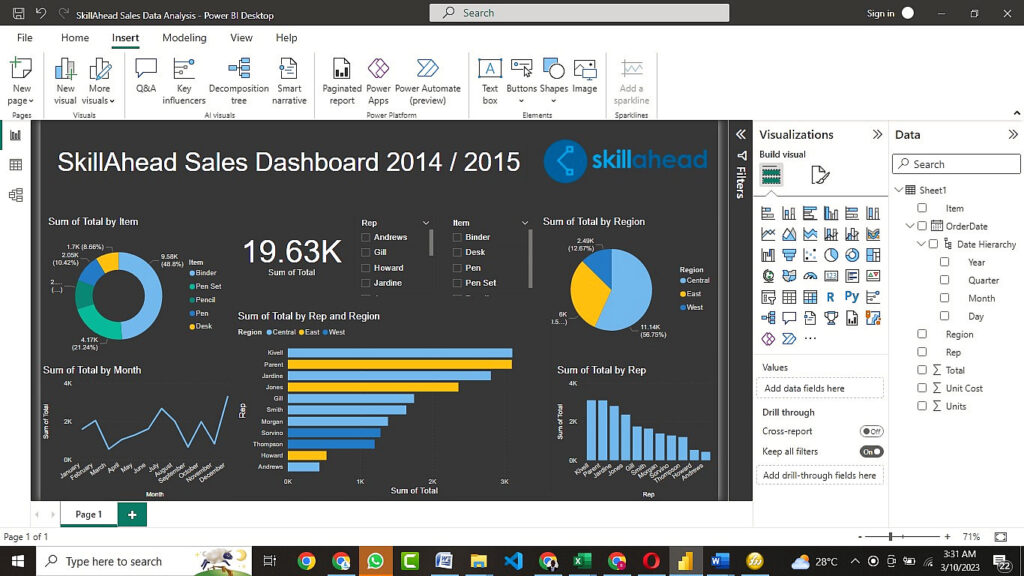Toggle the Cross-report switch
Viewport: 1024px width, 576px height.
tap(871, 431)
